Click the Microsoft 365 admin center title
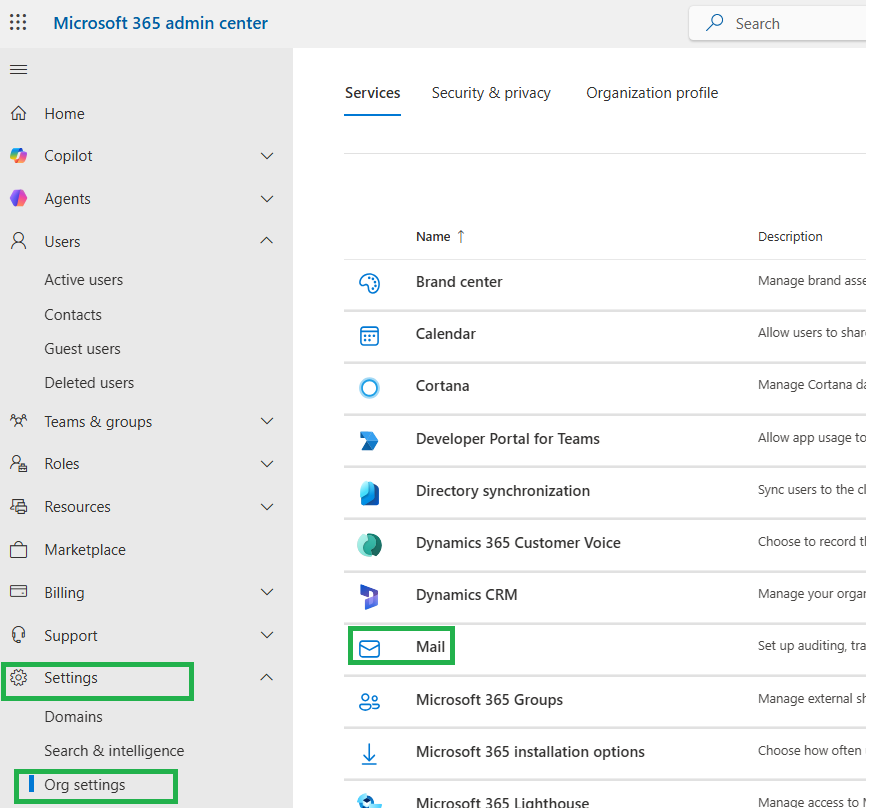Screen dimensions: 872x808 160,23
